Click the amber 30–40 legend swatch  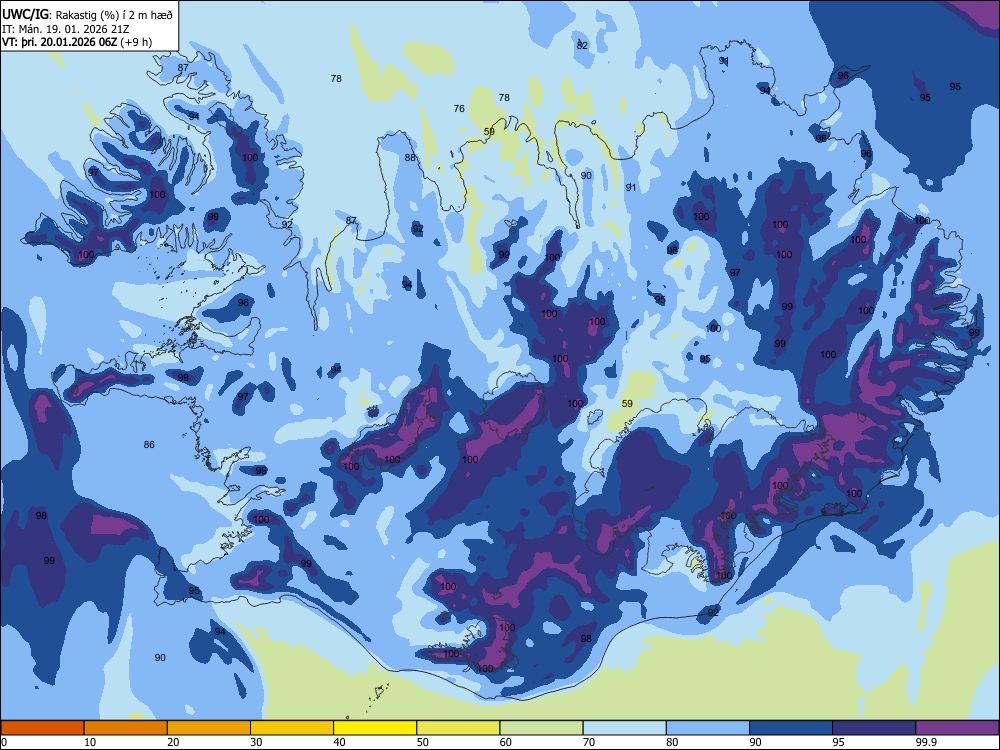click(292, 728)
